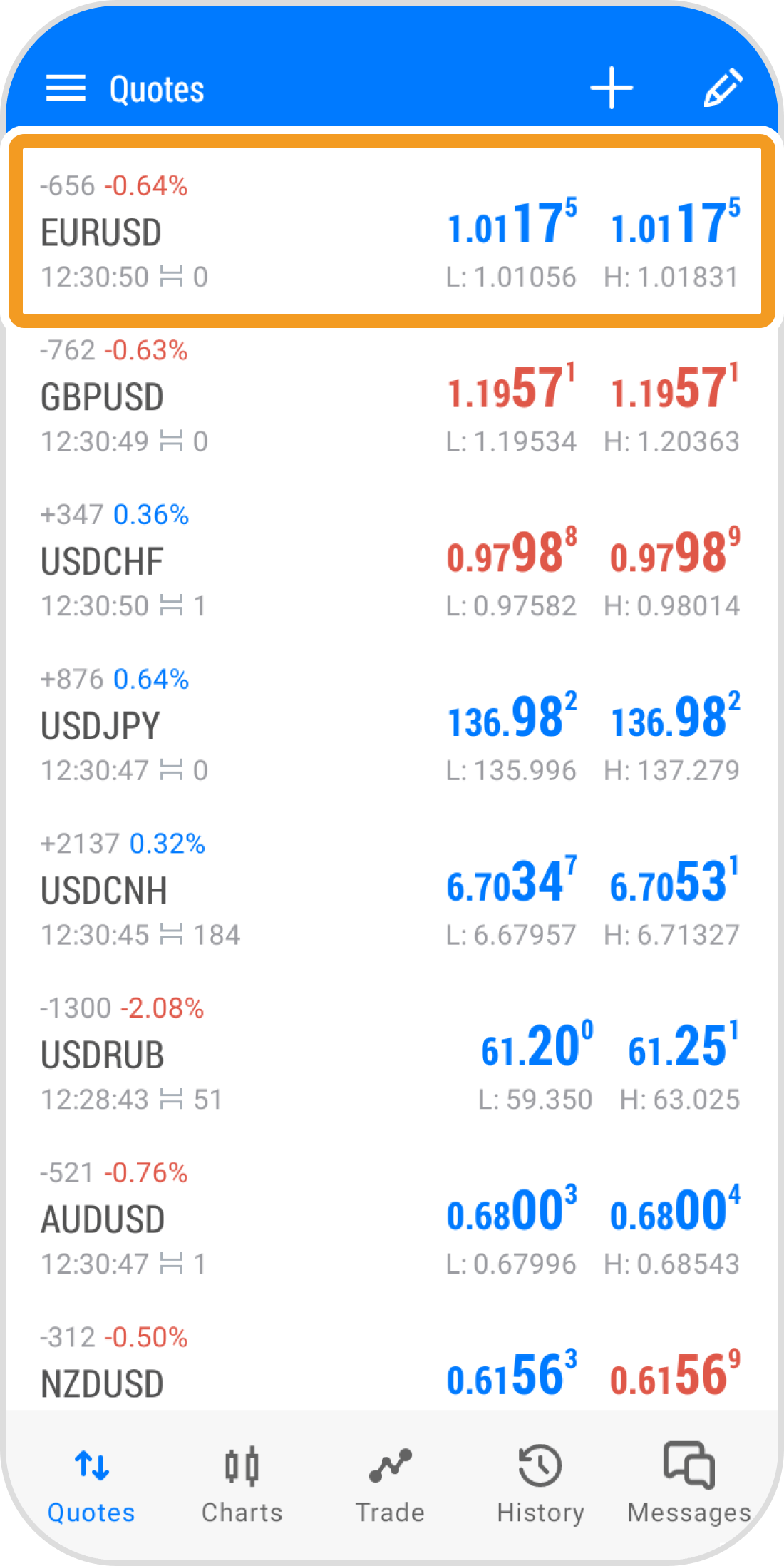Choose the USDCNH quote row
The height and width of the screenshot is (1566, 784).
pyautogui.click(x=391, y=890)
